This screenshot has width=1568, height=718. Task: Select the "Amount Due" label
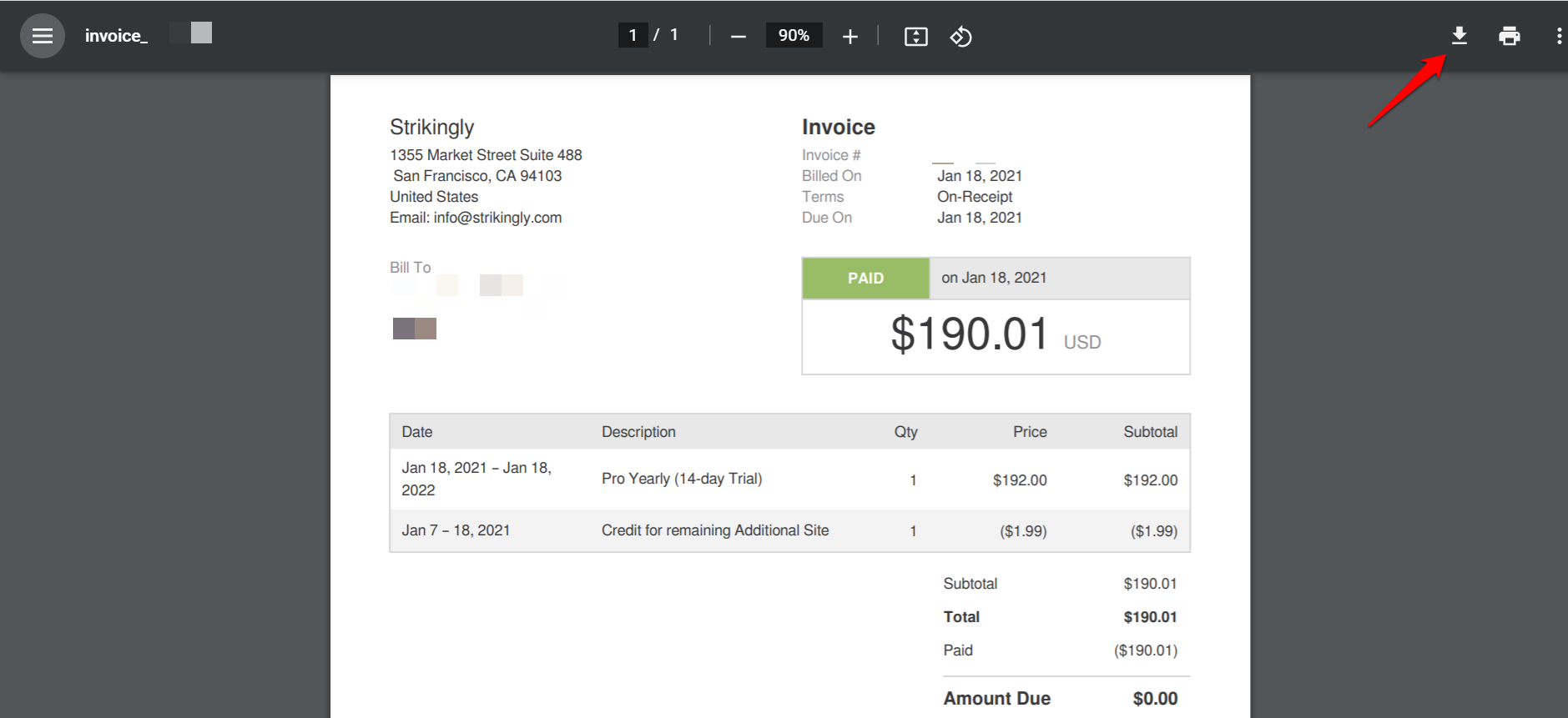point(997,699)
